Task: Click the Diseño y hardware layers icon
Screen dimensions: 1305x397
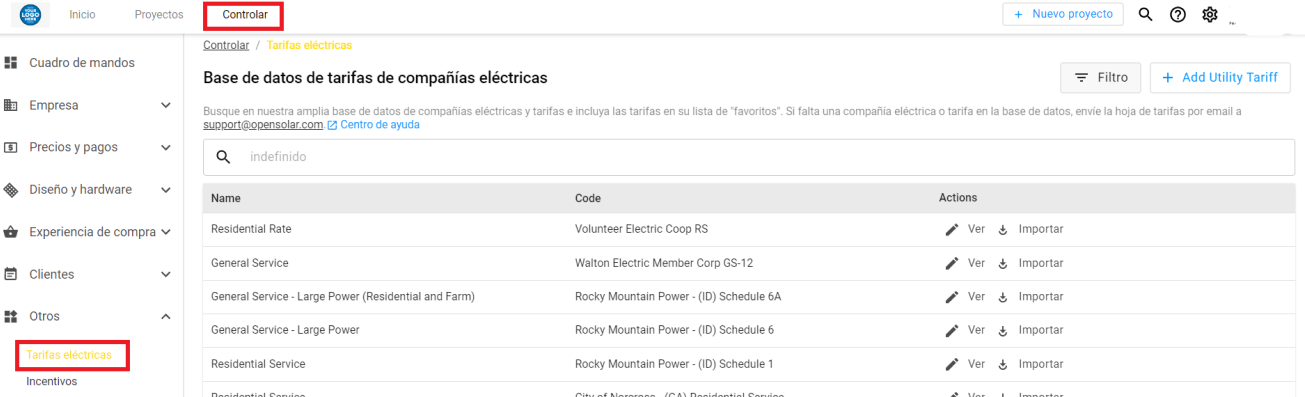Action: pos(11,190)
